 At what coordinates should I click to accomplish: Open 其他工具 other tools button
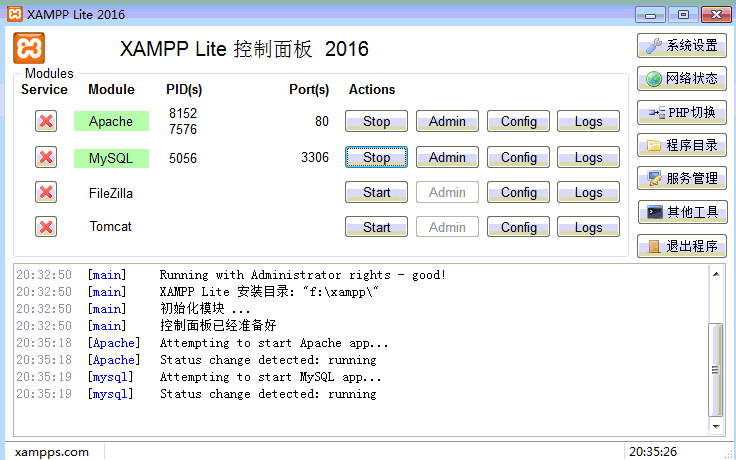(682, 212)
